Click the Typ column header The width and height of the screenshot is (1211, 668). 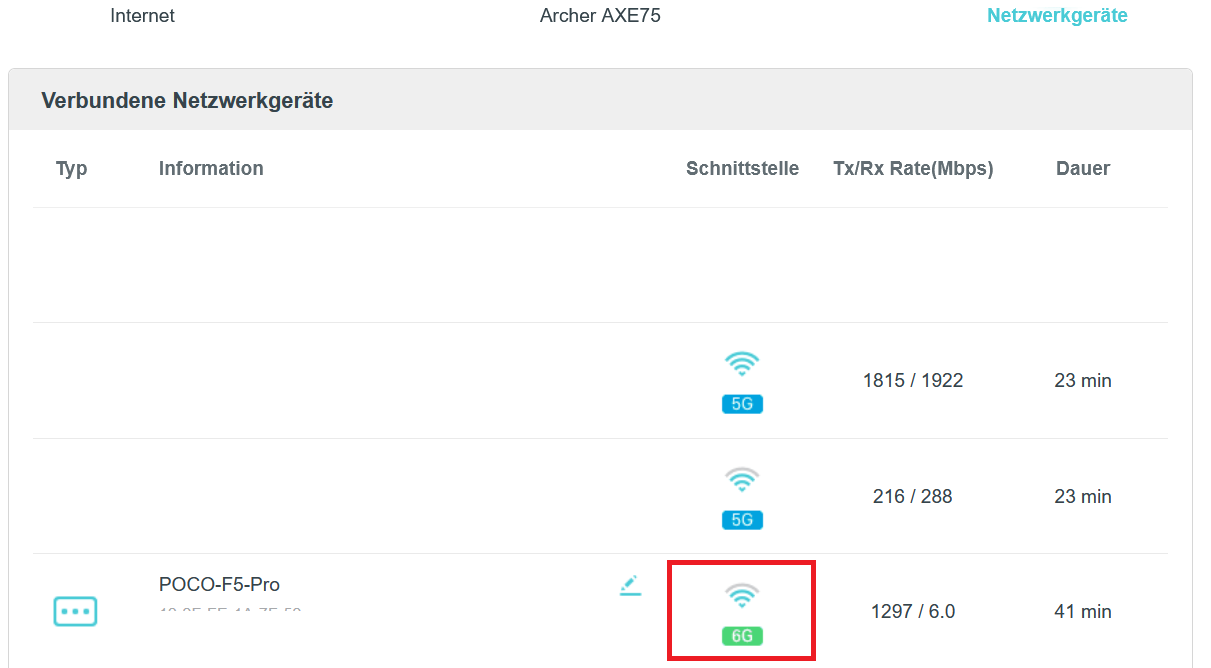pyautogui.click(x=72, y=169)
